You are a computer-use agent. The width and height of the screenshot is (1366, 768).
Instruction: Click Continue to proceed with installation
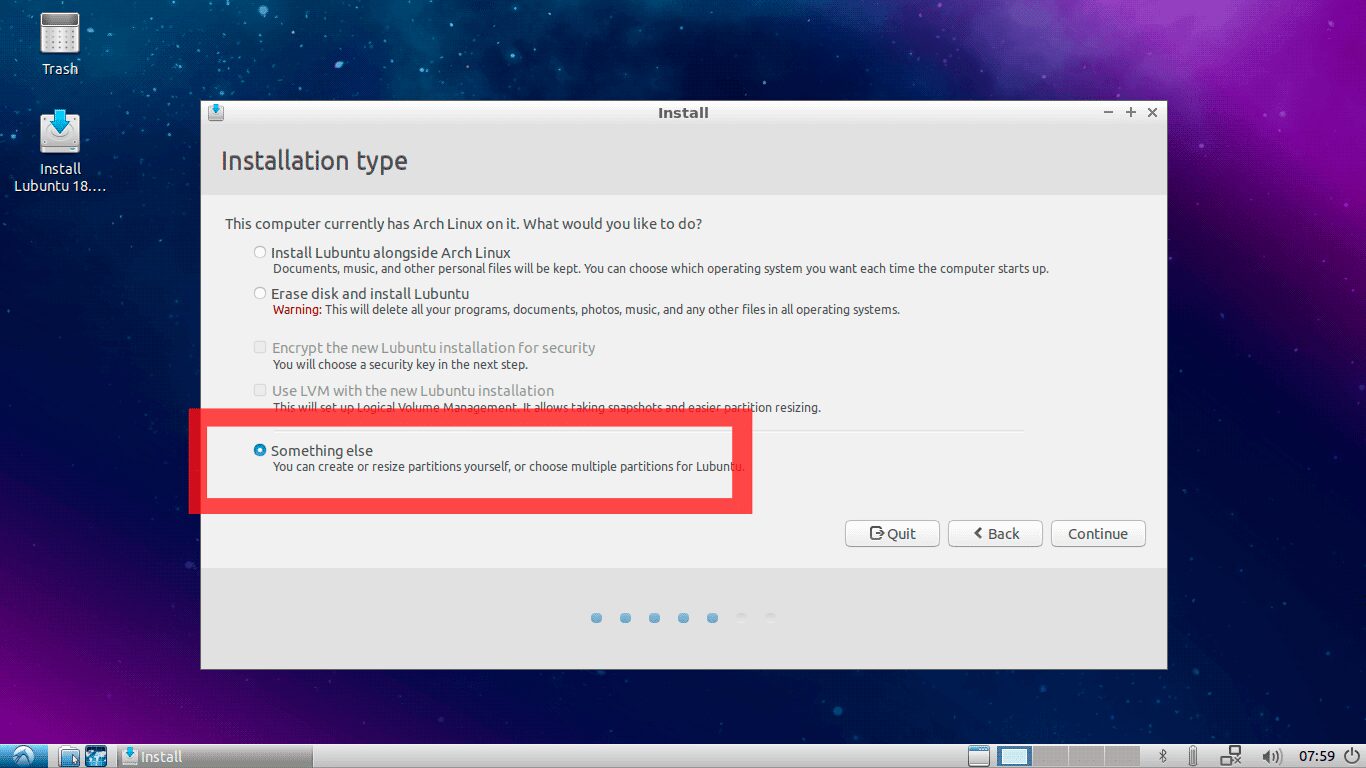(1097, 533)
